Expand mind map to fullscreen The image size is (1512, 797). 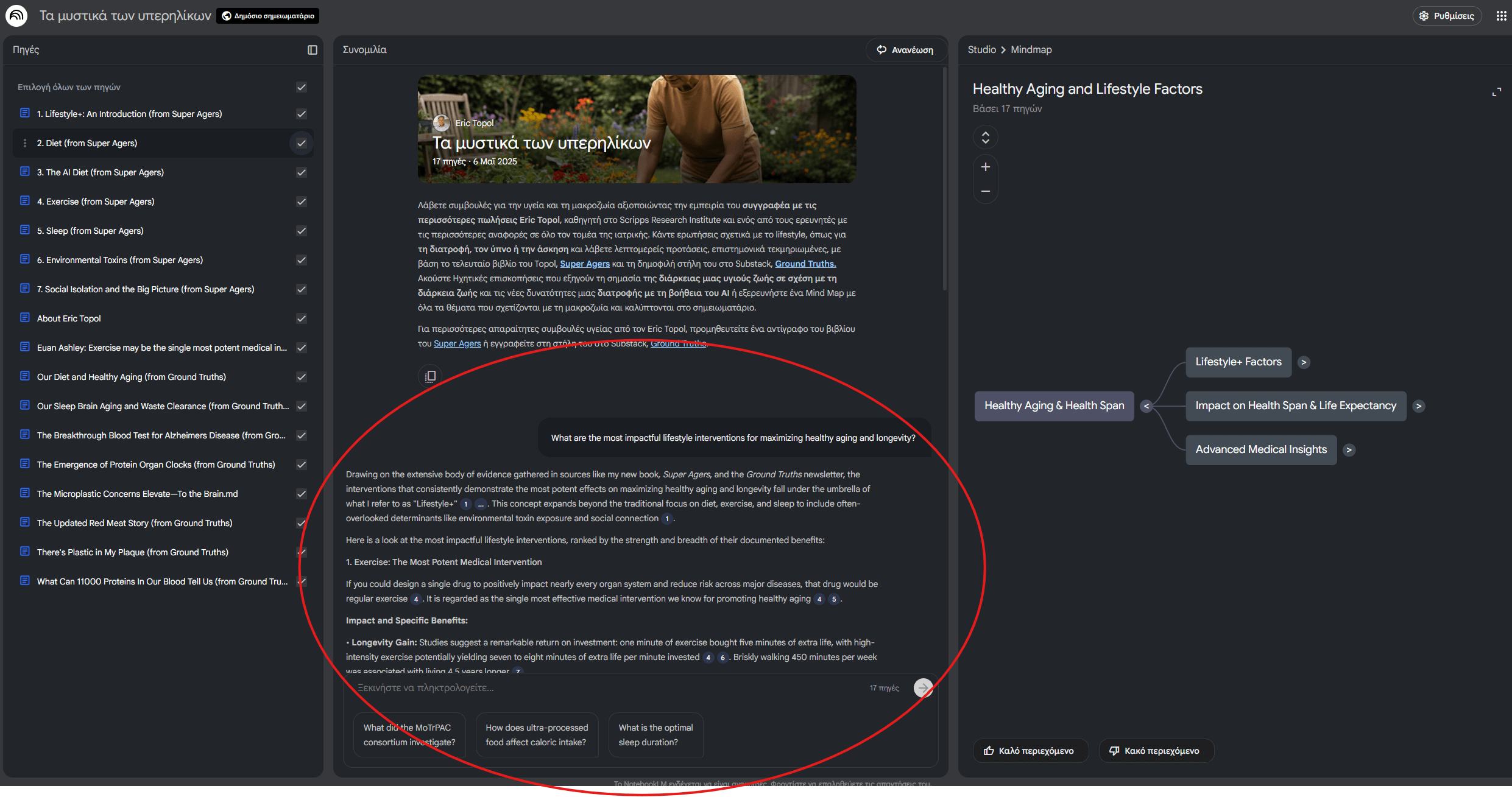tap(1496, 93)
